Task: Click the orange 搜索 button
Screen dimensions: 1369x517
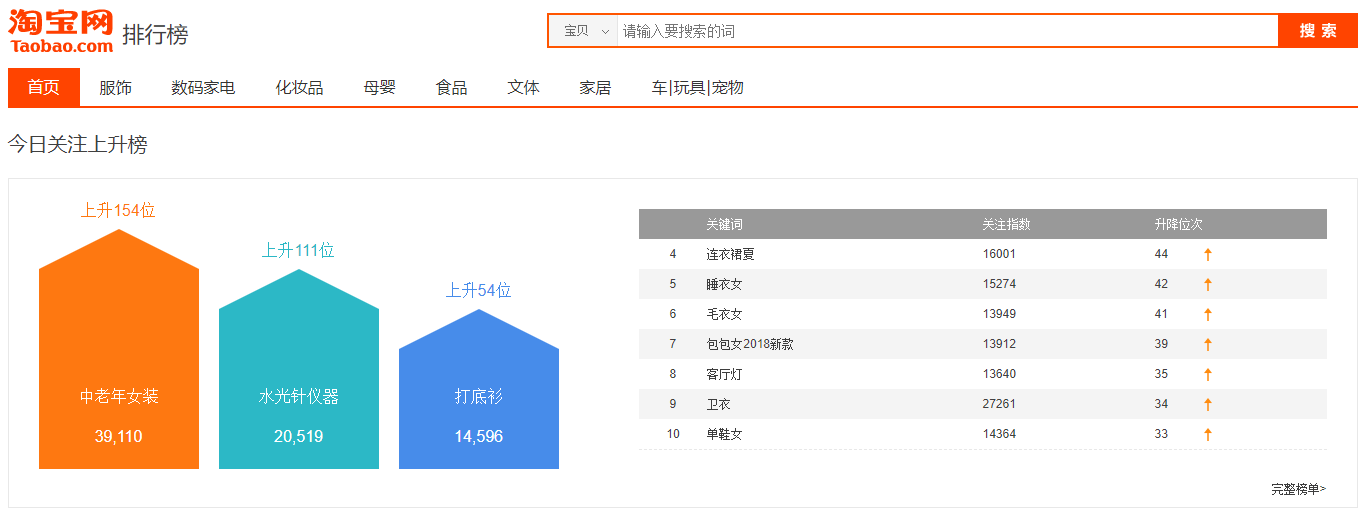Action: pos(1318,31)
